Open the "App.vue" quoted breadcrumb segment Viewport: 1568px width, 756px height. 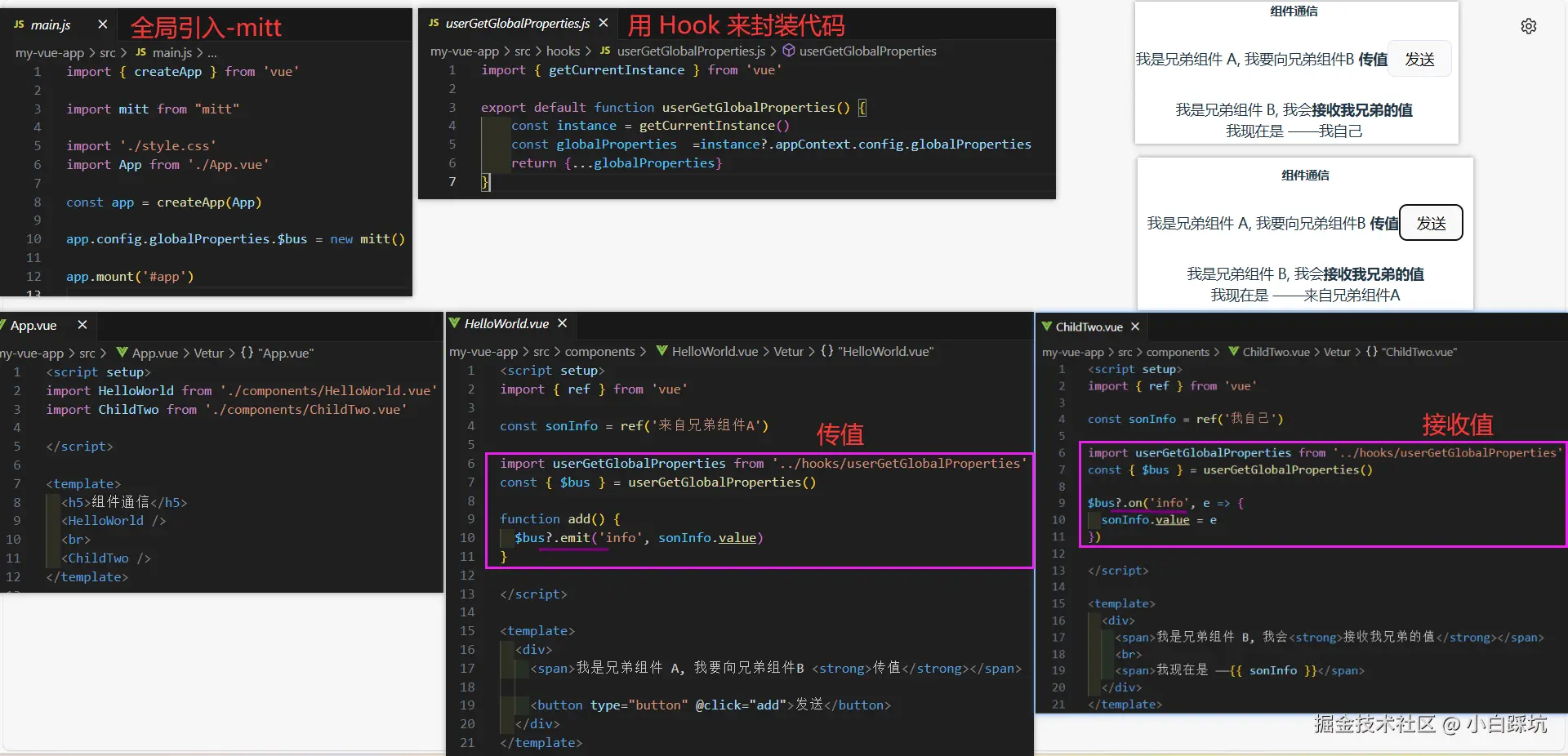coord(286,353)
